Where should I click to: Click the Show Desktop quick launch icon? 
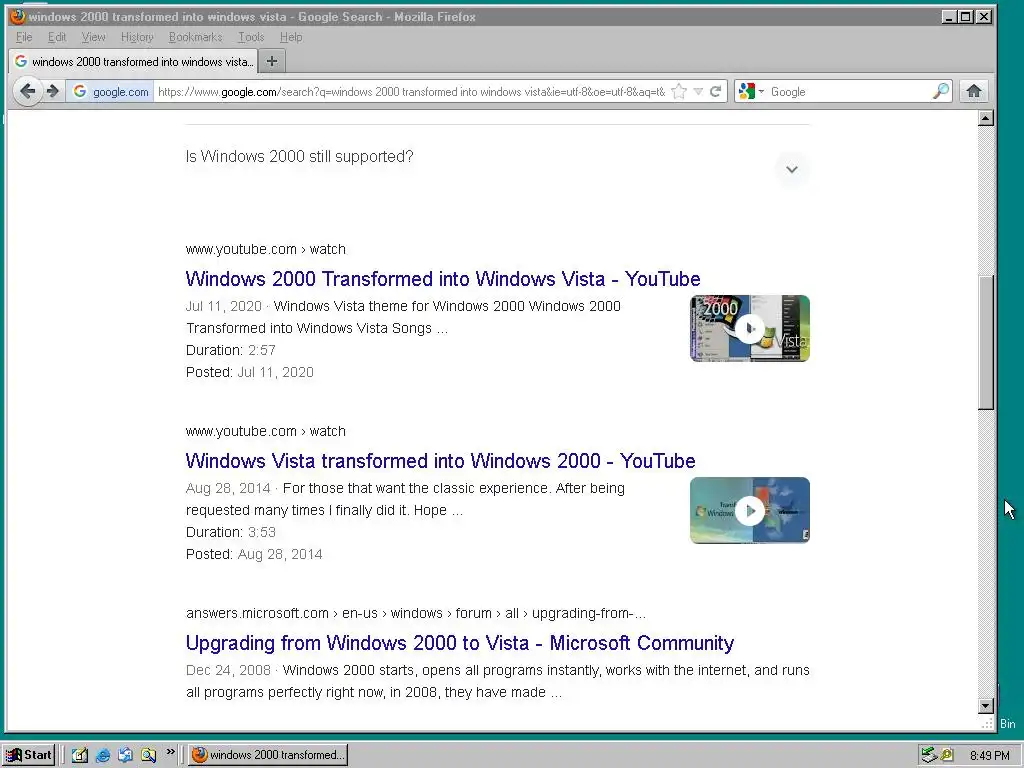point(80,755)
